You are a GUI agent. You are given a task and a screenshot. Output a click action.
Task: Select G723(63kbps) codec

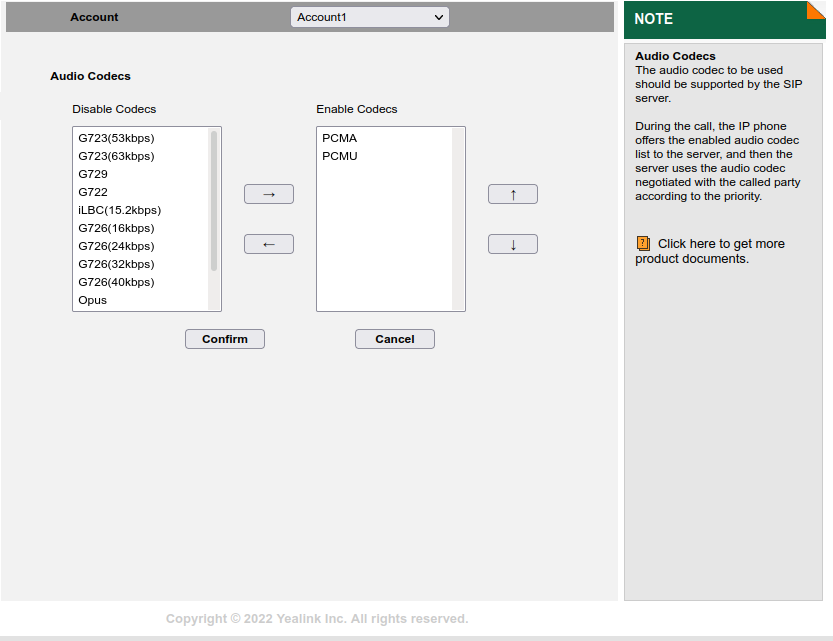coord(116,156)
